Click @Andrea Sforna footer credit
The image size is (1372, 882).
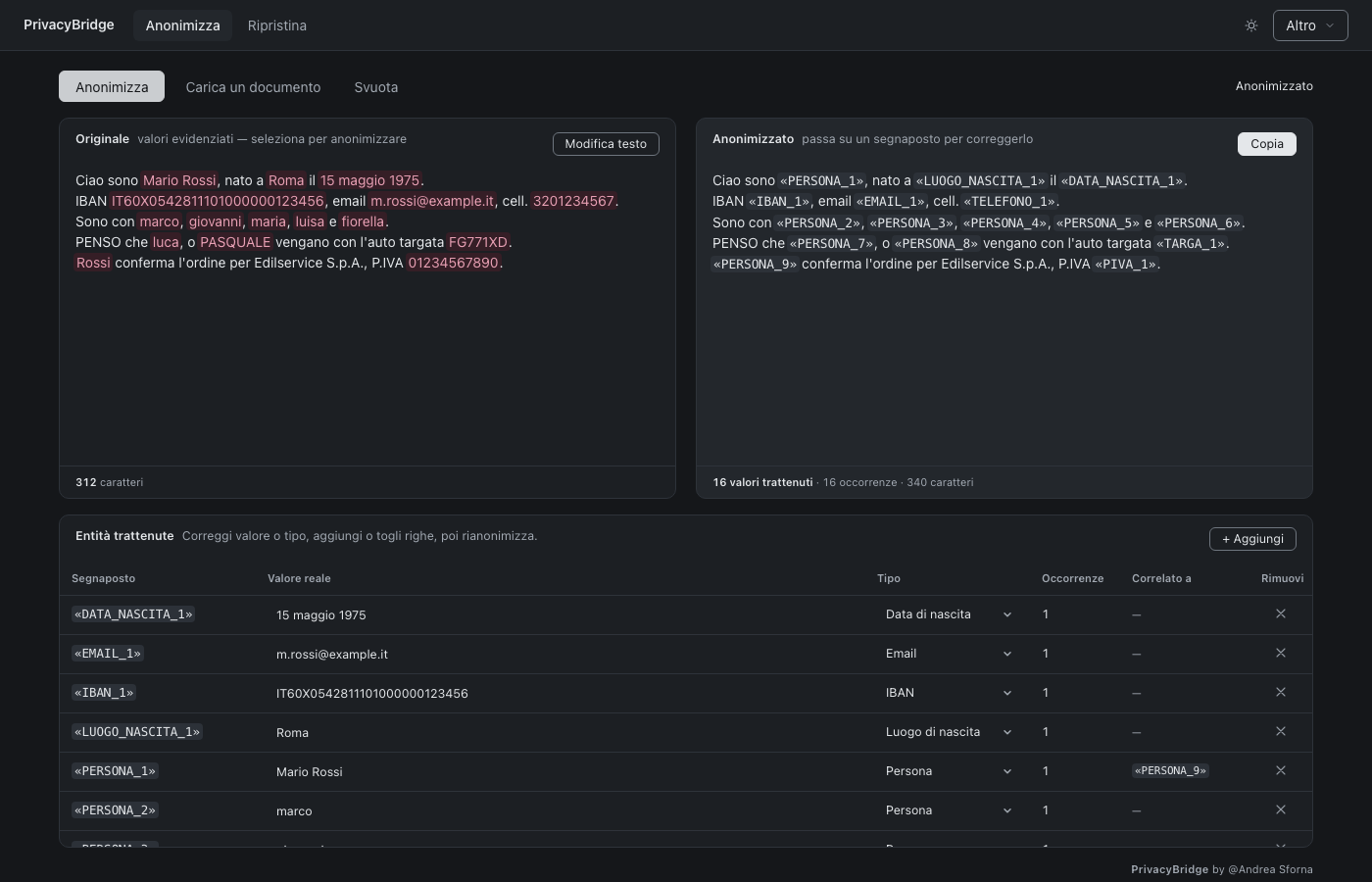click(x=1270, y=869)
